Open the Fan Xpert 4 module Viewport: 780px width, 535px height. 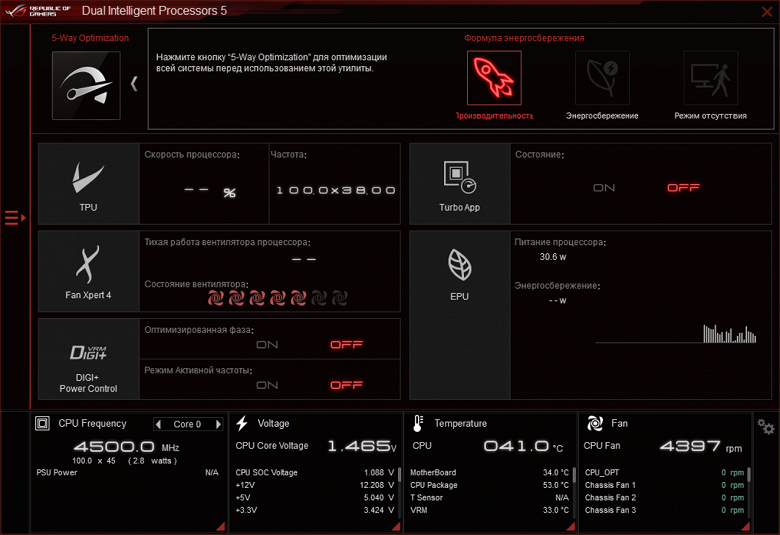(89, 271)
